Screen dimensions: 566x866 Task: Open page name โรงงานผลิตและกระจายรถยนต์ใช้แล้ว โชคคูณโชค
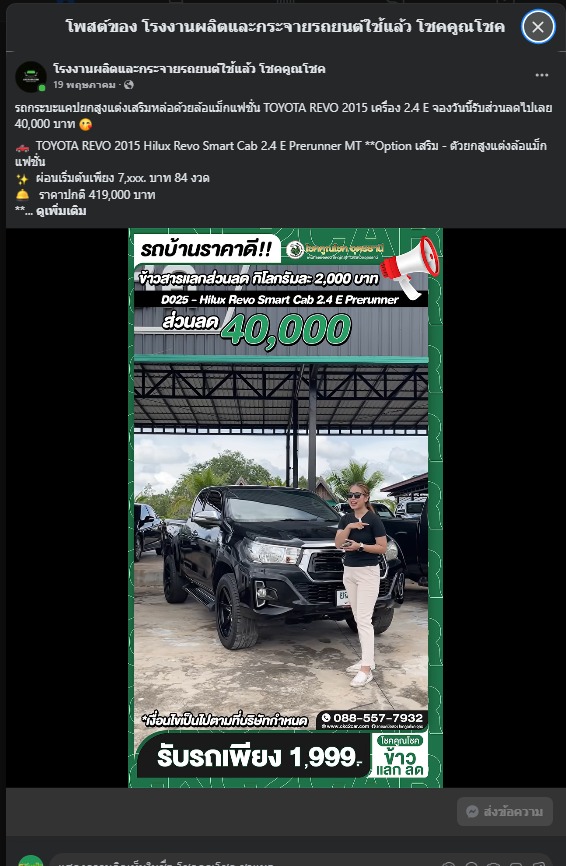click(189, 69)
